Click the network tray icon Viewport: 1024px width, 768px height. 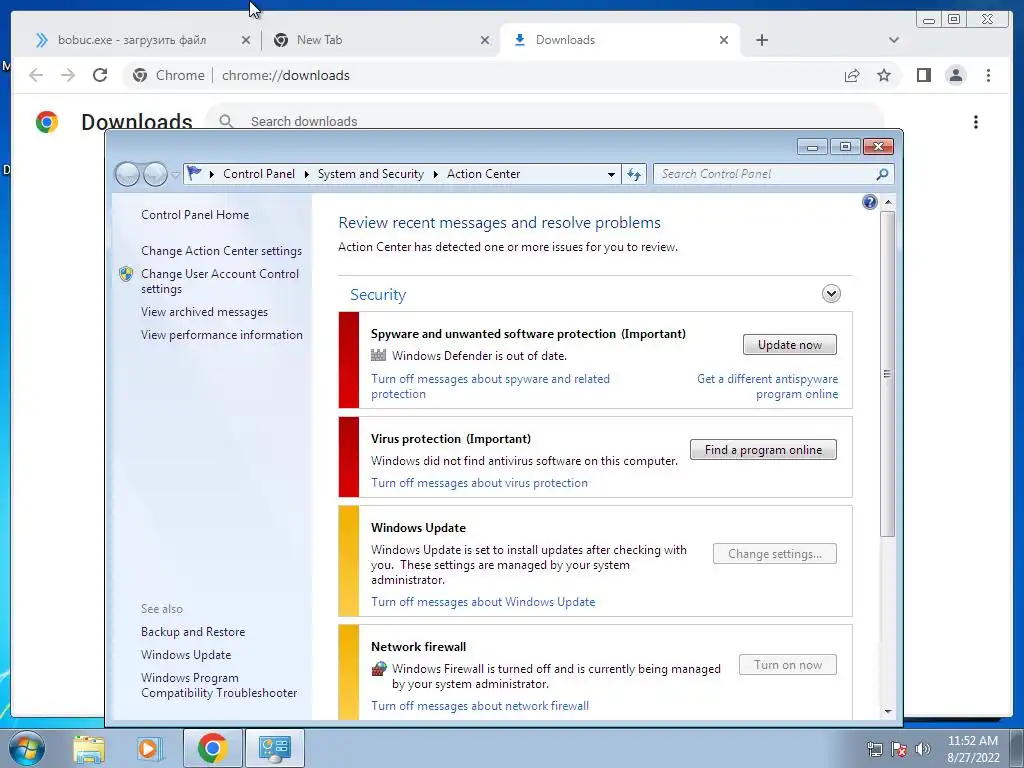point(874,749)
